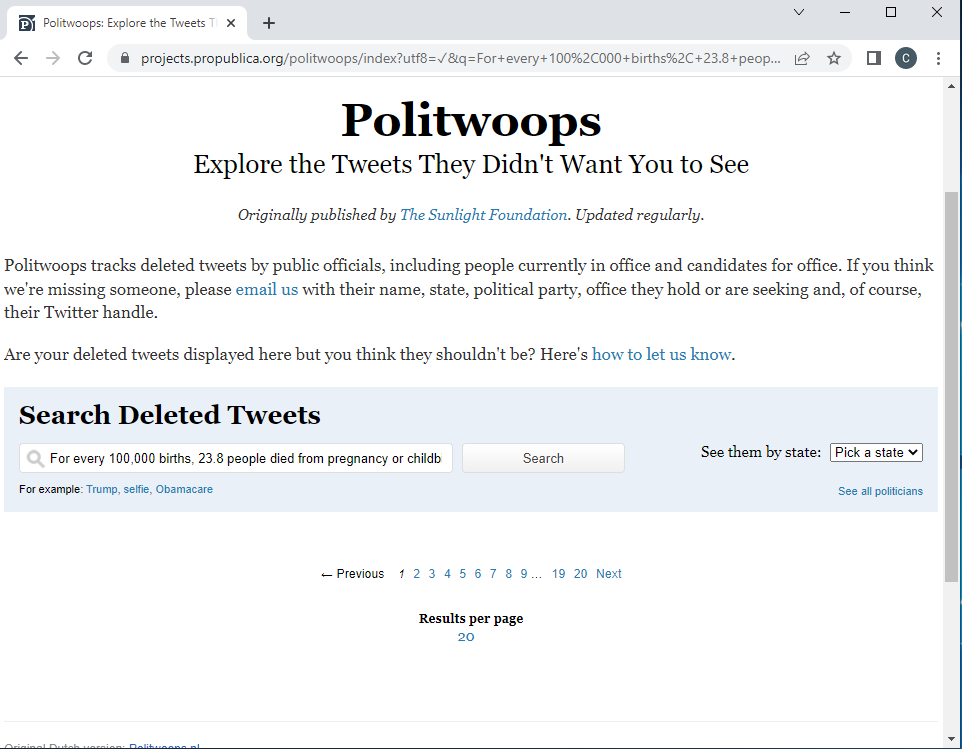Maximize the browser window
Image resolution: width=962 pixels, height=749 pixels.
point(891,12)
